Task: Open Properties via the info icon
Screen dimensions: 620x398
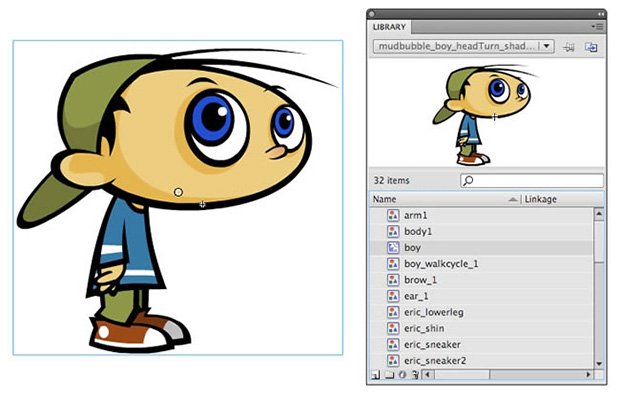Action: (x=402, y=374)
